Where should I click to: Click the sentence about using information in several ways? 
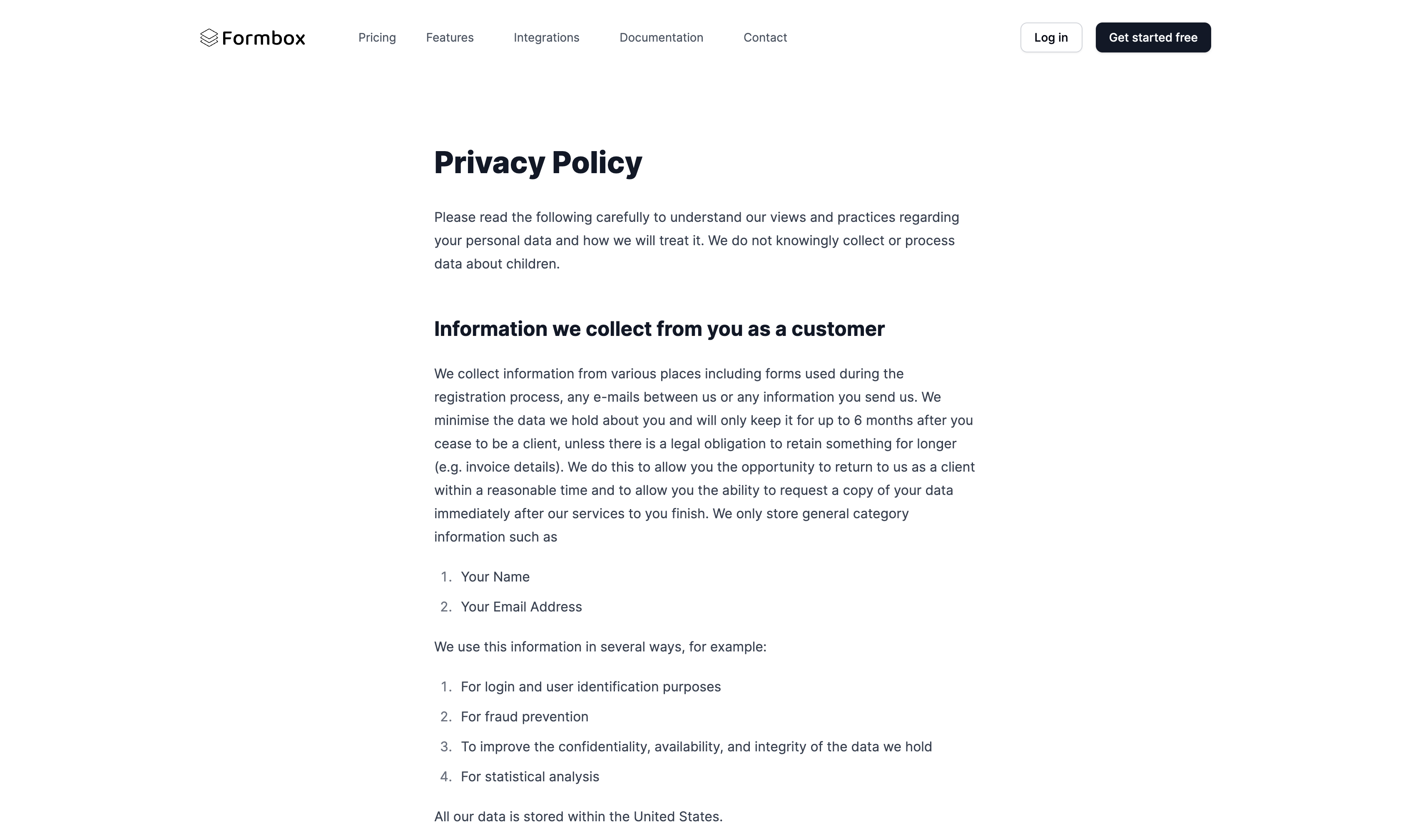(600, 646)
